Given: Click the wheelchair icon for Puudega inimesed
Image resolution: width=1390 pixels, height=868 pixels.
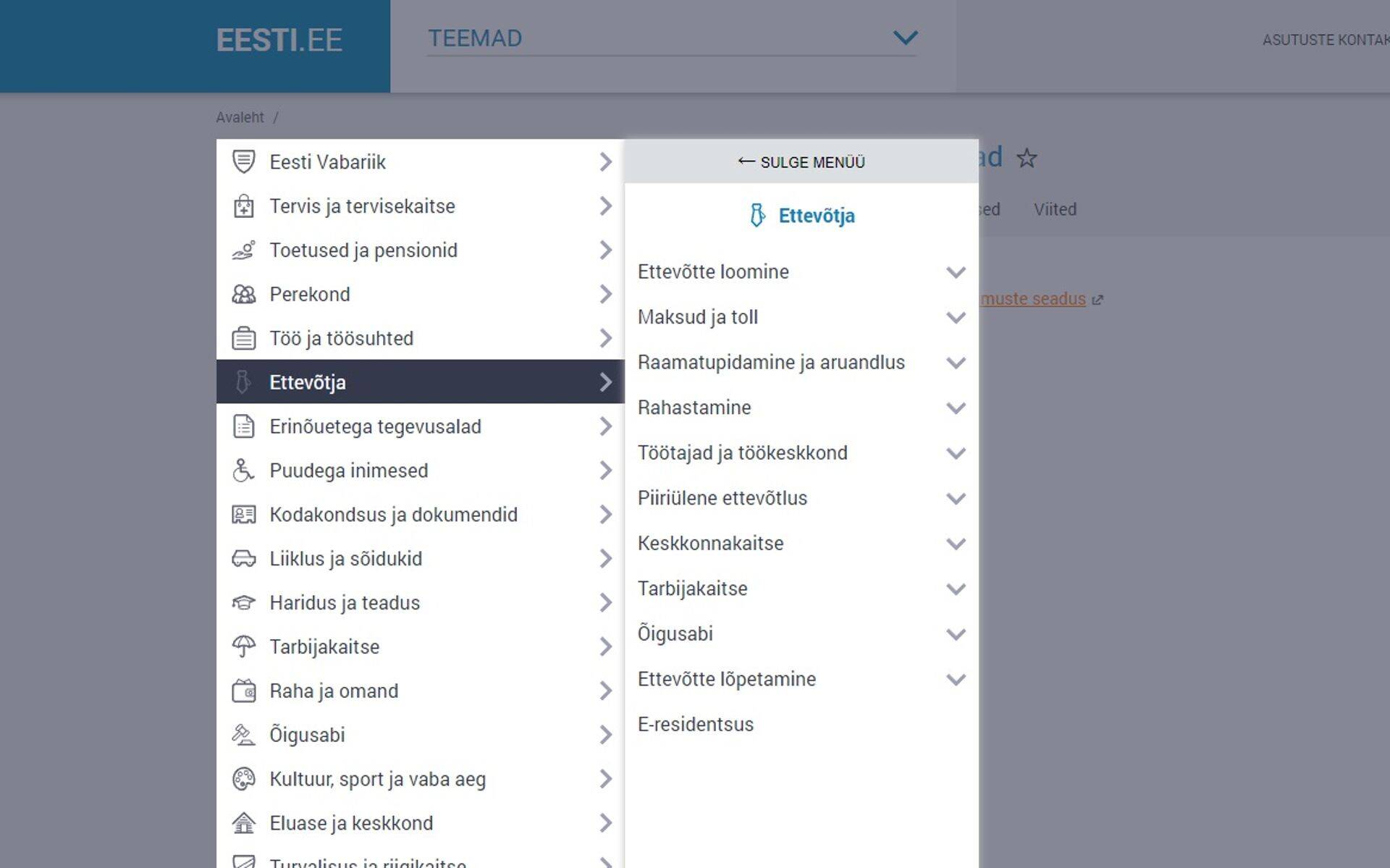Looking at the screenshot, I should (x=243, y=471).
